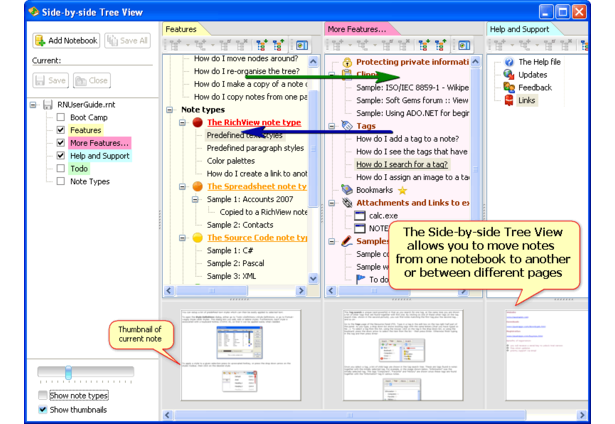615x424 pixels.
Task: Click bottom panel horizontal scrollbar right arrow
Action: click(582, 415)
